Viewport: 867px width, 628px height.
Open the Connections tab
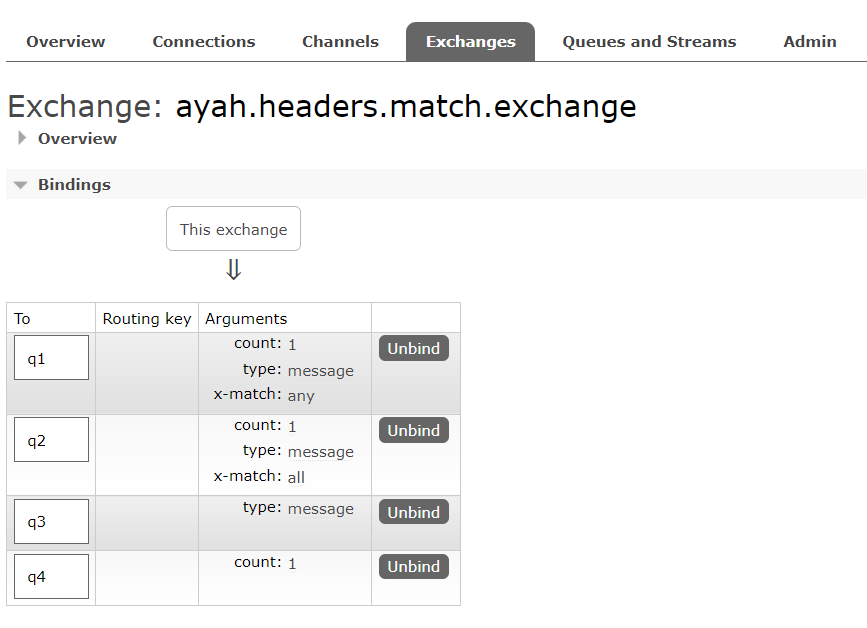tap(203, 41)
